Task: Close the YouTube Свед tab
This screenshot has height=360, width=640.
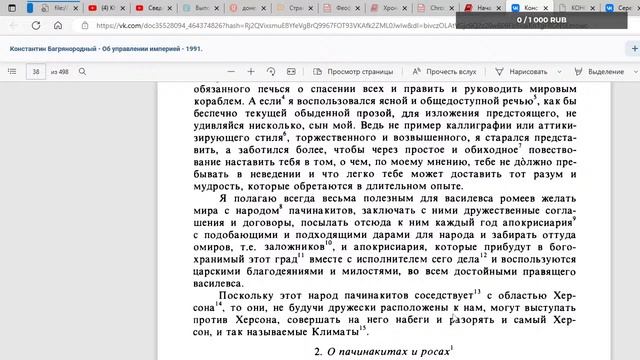Action: click(x=170, y=8)
